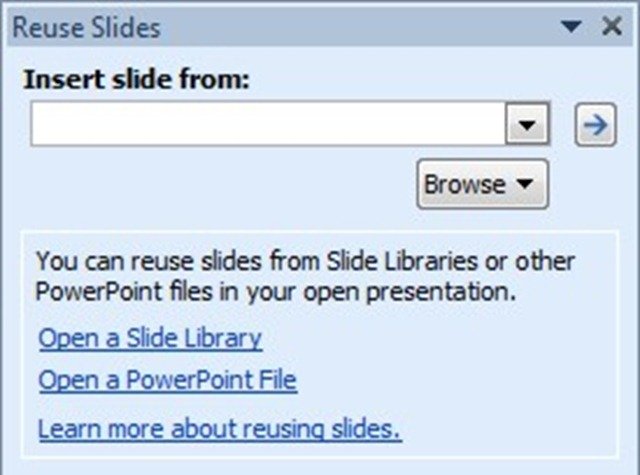Click the Open a PowerPoint File link

[x=167, y=381]
